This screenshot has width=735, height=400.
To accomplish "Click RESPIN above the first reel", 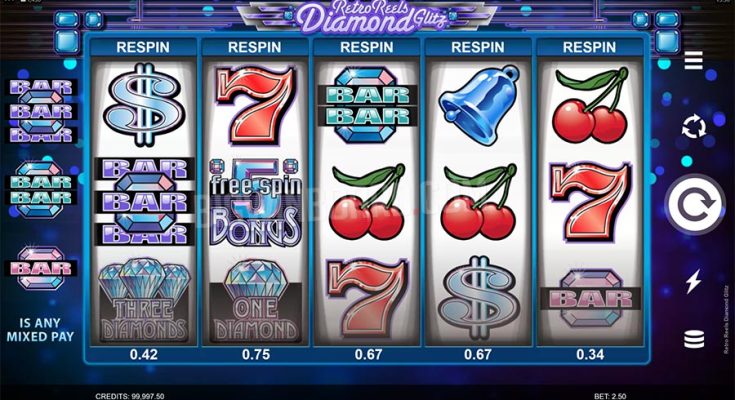I will (143, 47).
